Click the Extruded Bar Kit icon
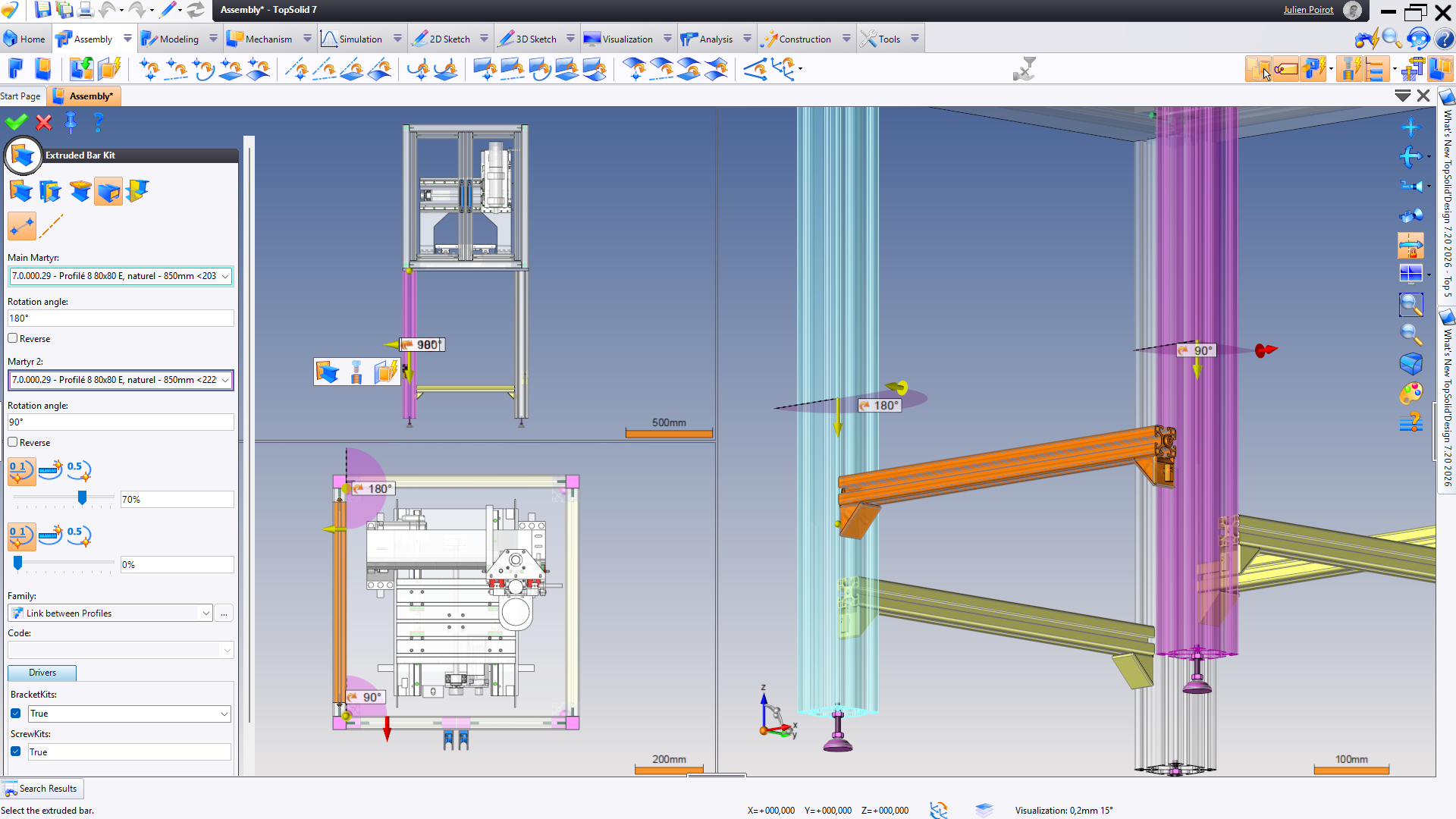This screenshot has height=819, width=1456. (x=23, y=155)
